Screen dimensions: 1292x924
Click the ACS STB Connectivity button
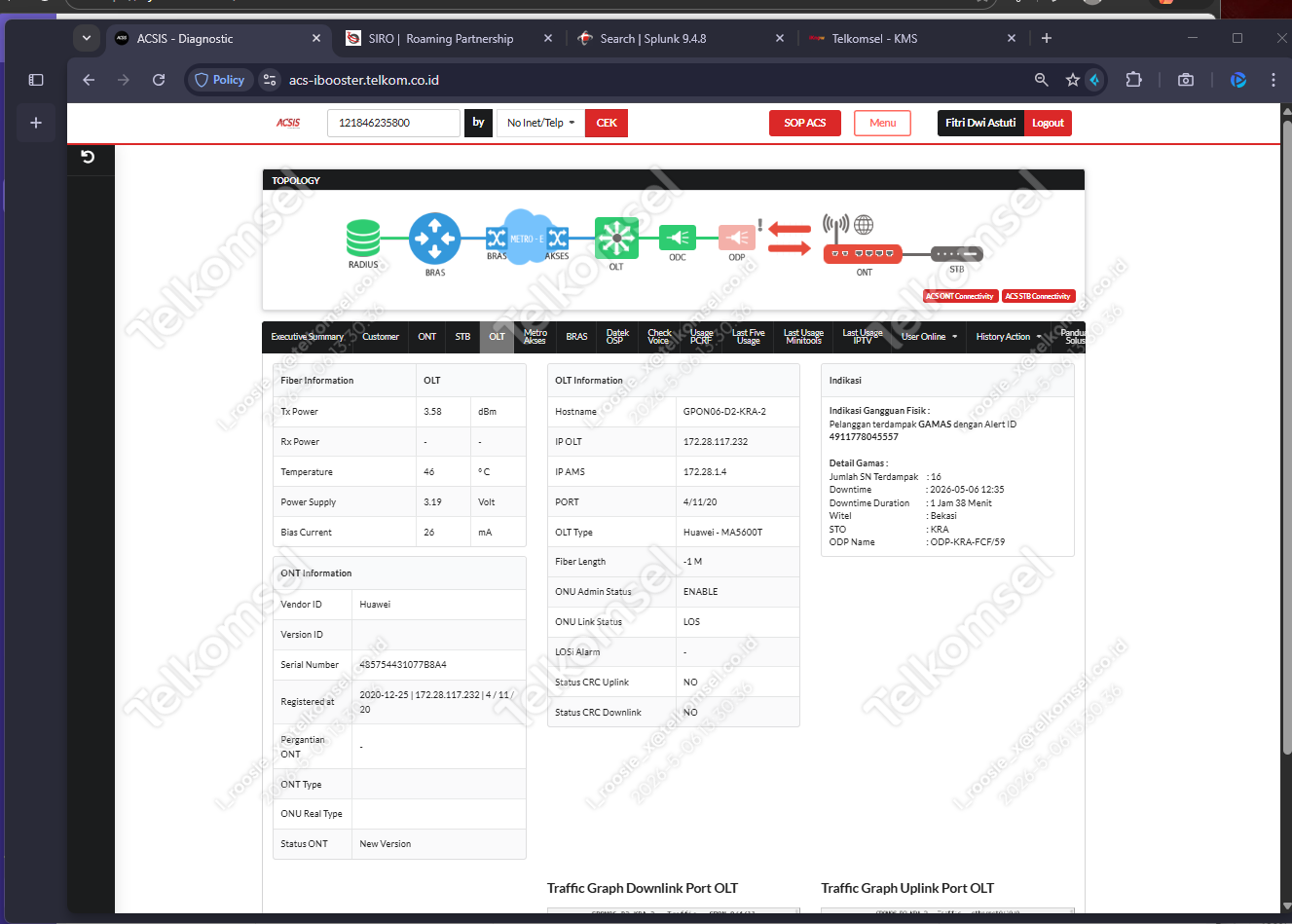1038,296
